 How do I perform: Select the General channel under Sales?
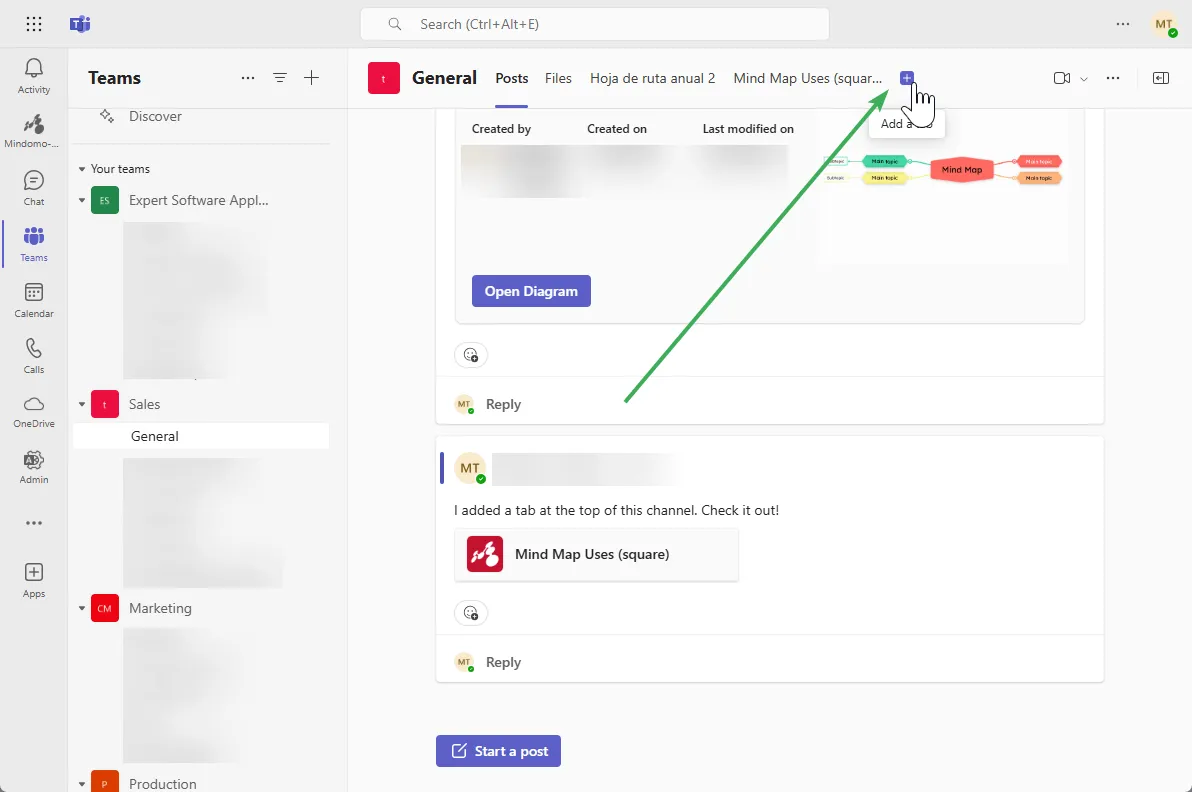(x=201, y=436)
